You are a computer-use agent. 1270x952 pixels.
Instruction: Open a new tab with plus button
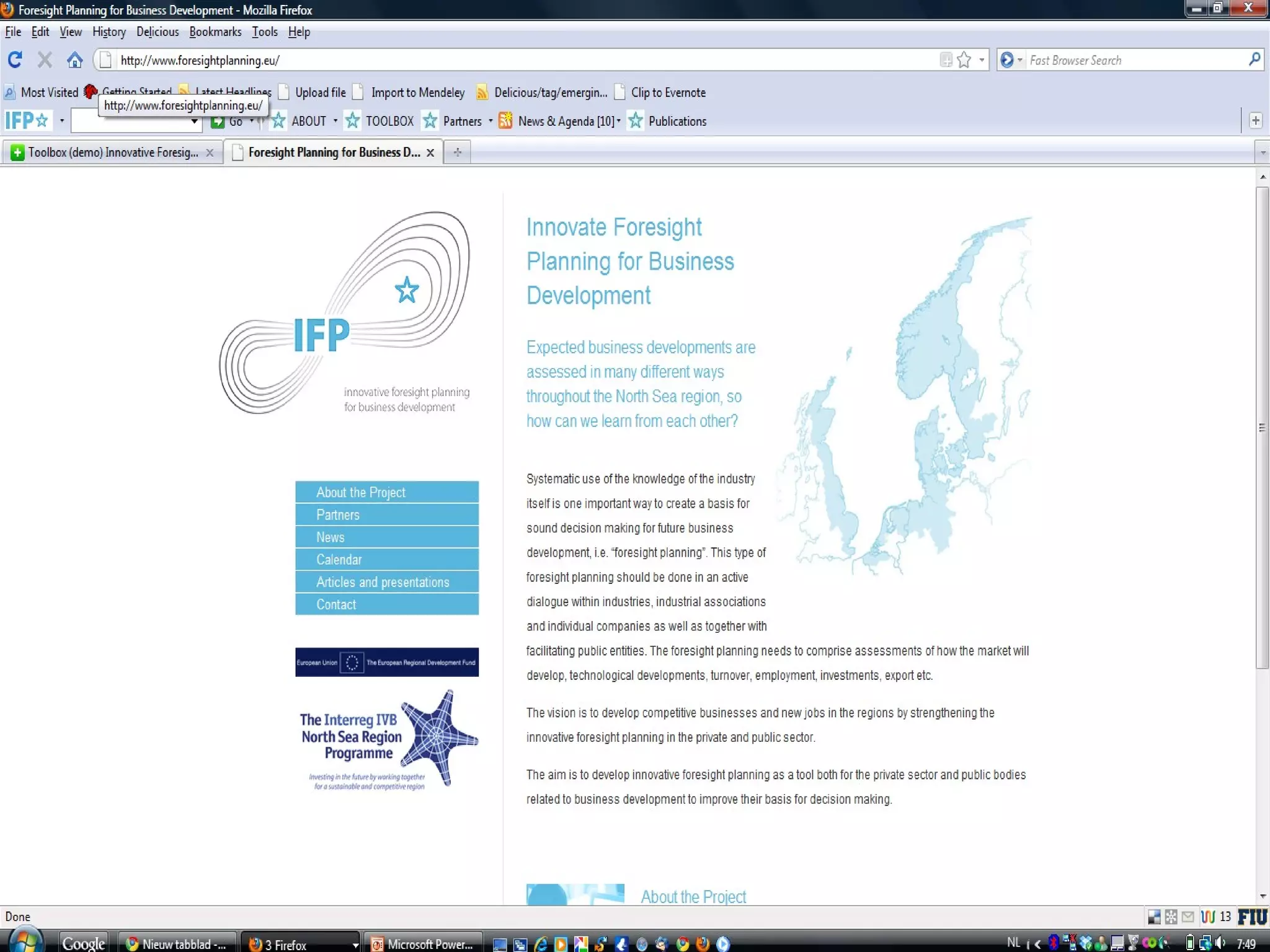457,152
